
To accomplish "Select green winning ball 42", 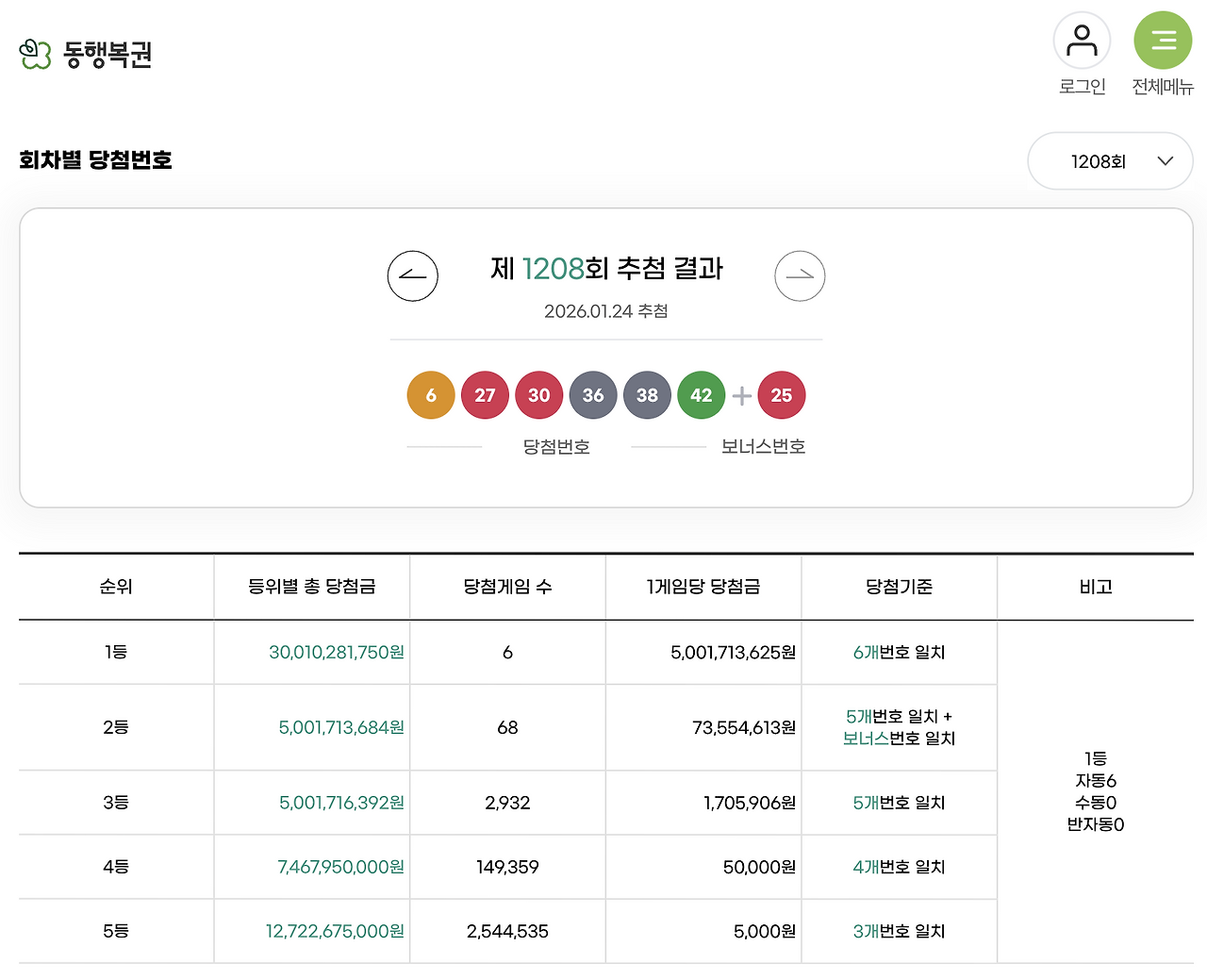I will [702, 395].
